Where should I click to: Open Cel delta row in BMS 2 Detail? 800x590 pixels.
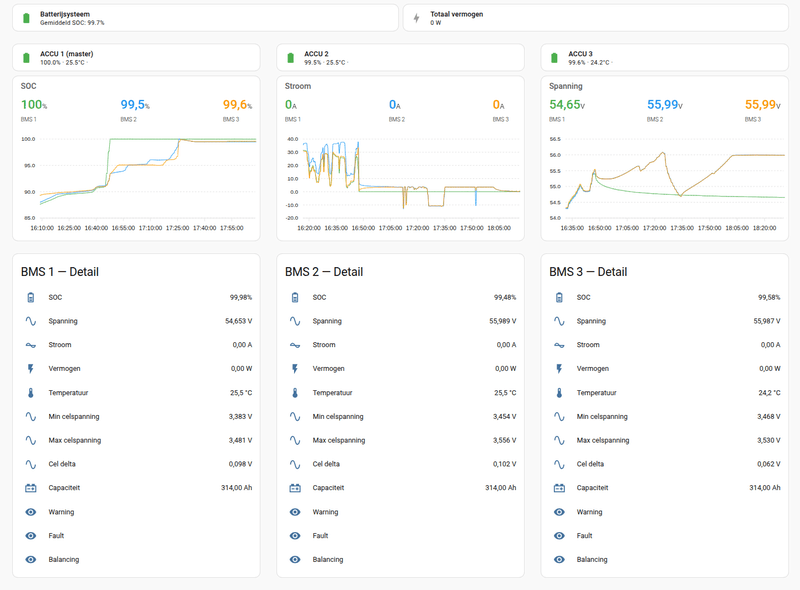401,464
